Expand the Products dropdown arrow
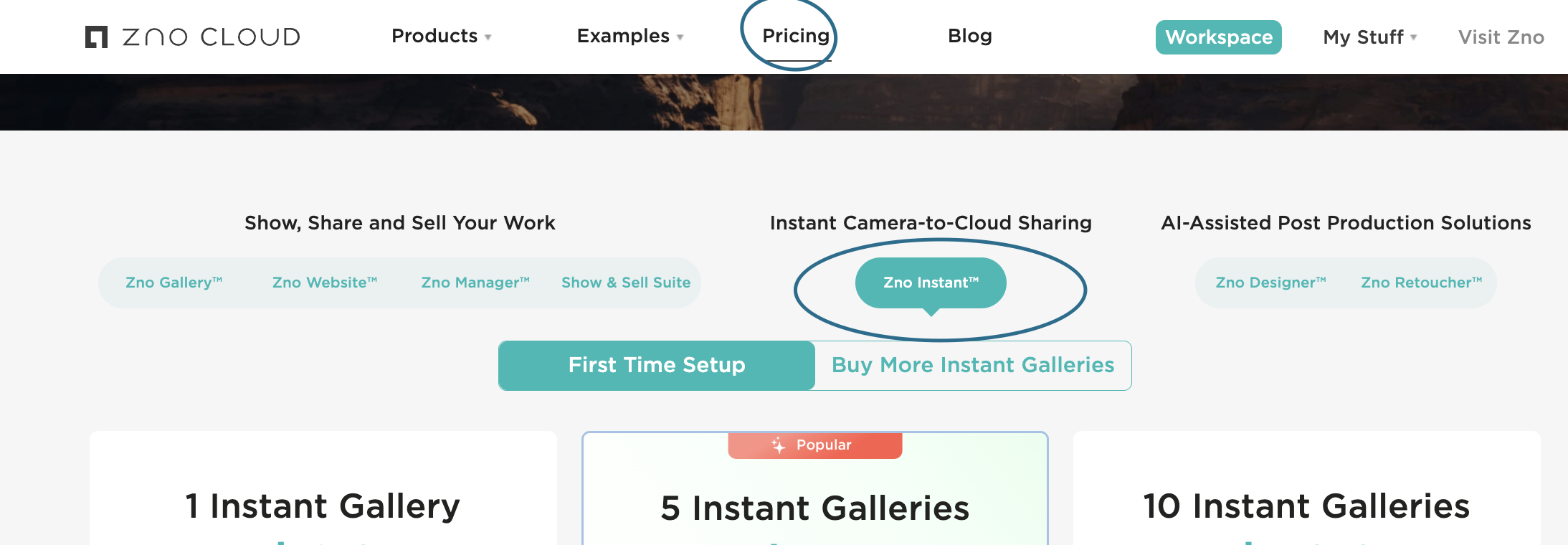 [488, 37]
